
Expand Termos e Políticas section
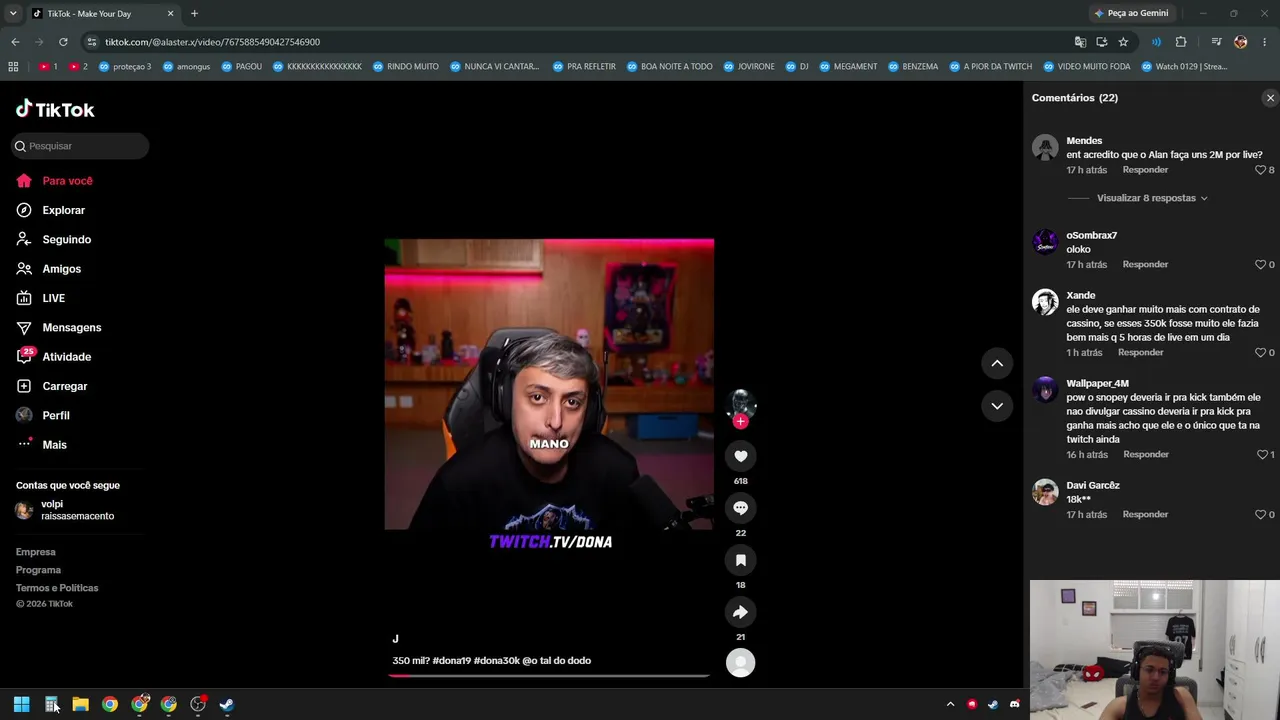[x=57, y=588]
